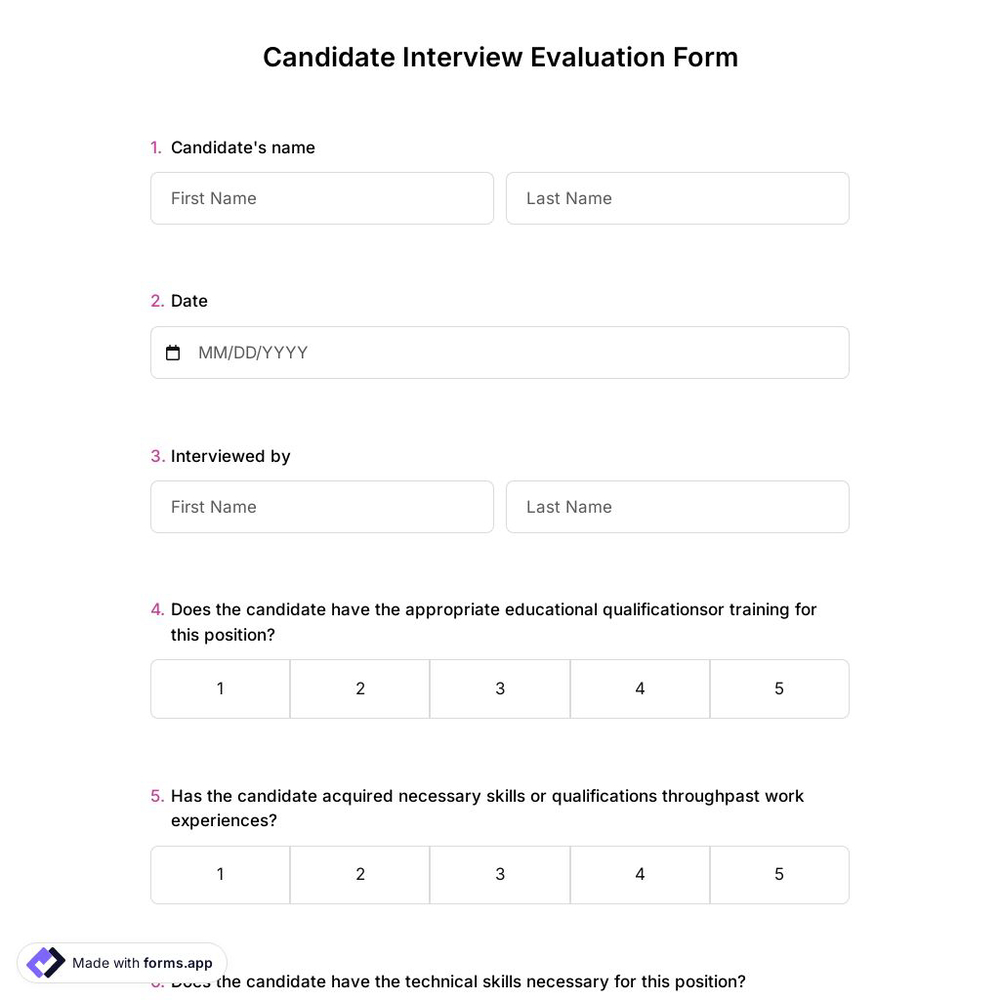Select rating 2 for educational qualifications

(360, 688)
